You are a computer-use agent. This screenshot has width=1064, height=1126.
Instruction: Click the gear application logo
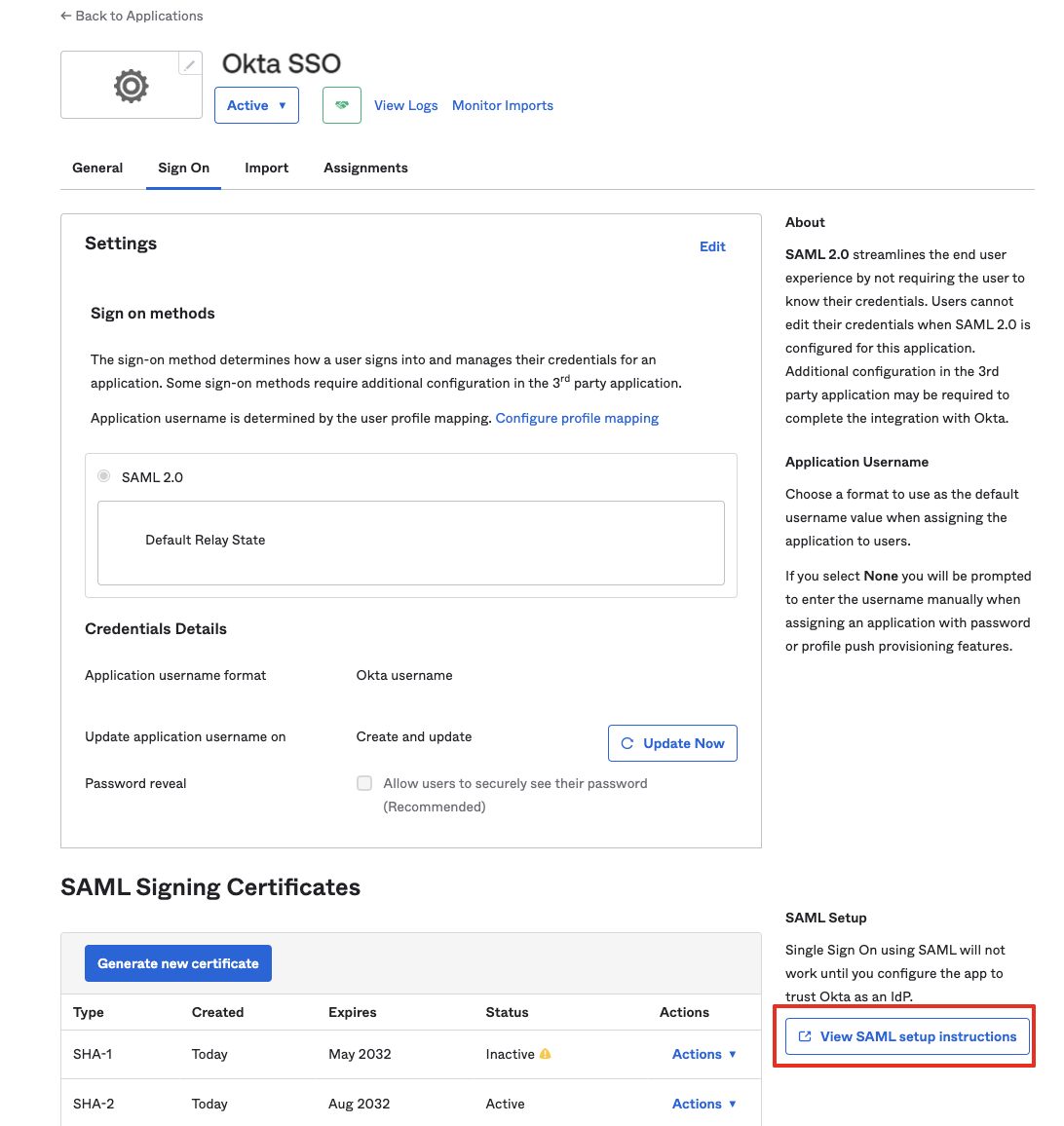pos(132,86)
